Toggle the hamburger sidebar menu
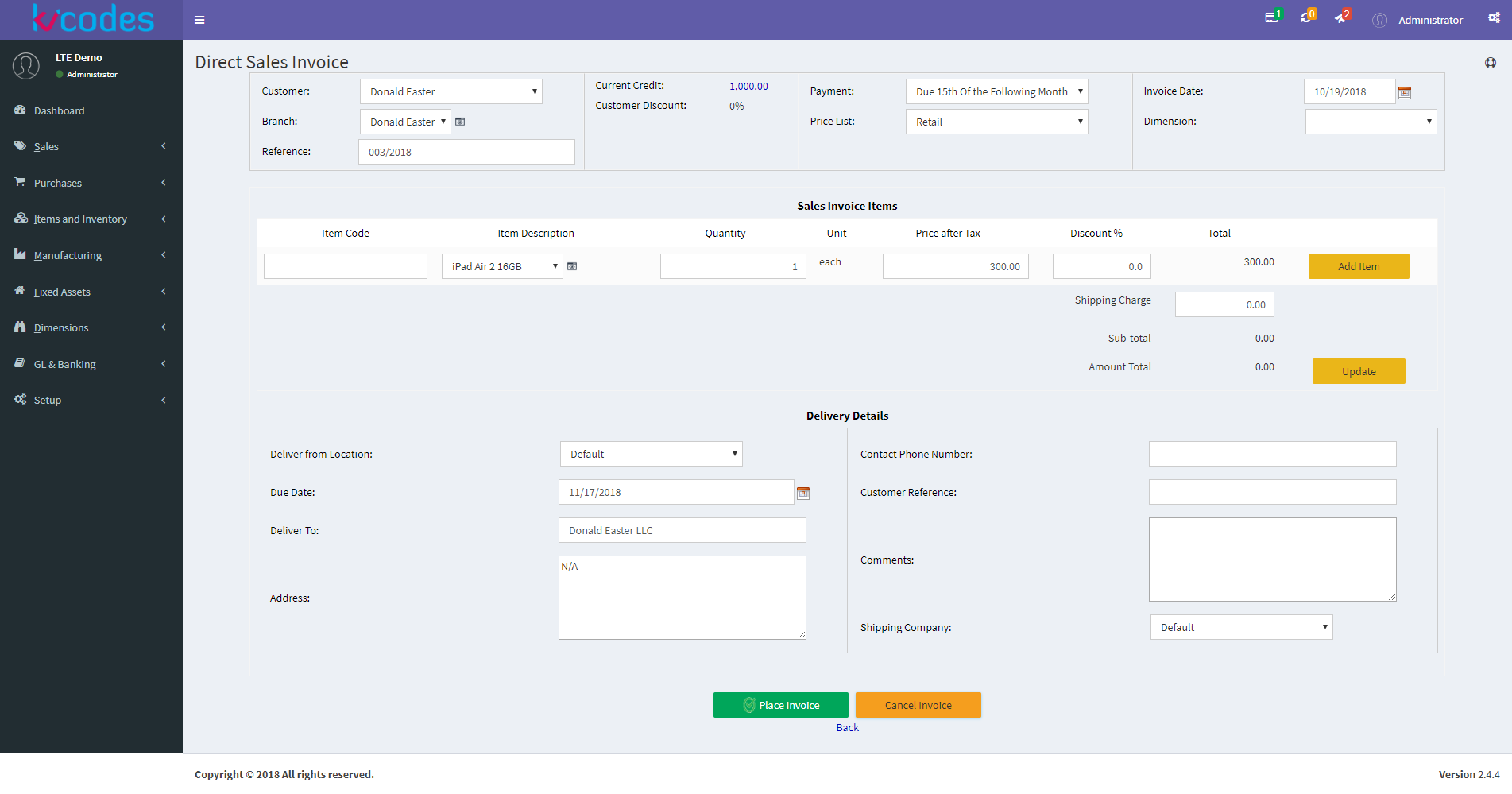This screenshot has height=794, width=1512. [199, 20]
